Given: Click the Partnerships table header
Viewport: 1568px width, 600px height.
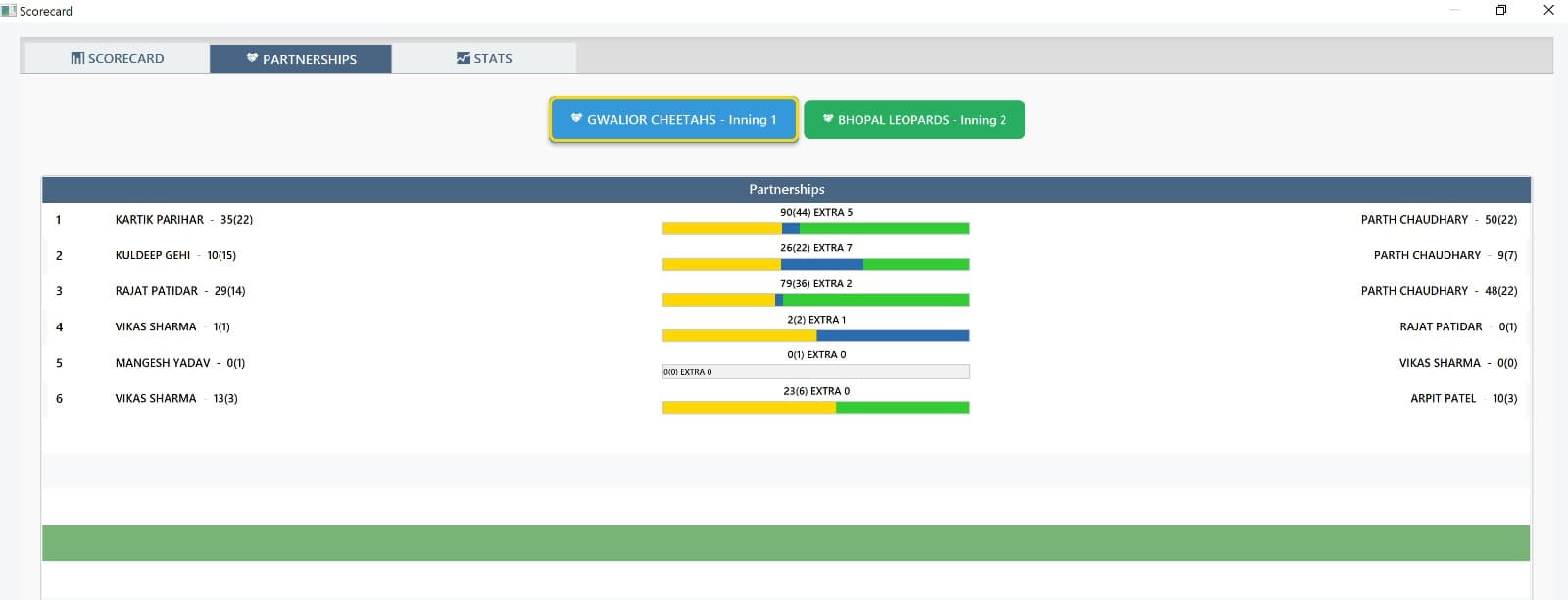Looking at the screenshot, I should [x=786, y=189].
